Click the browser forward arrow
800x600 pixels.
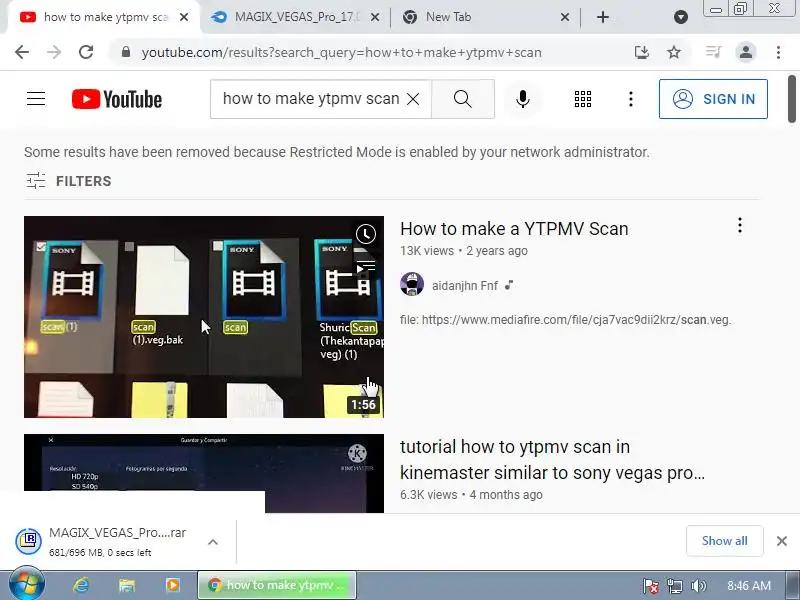click(54, 52)
